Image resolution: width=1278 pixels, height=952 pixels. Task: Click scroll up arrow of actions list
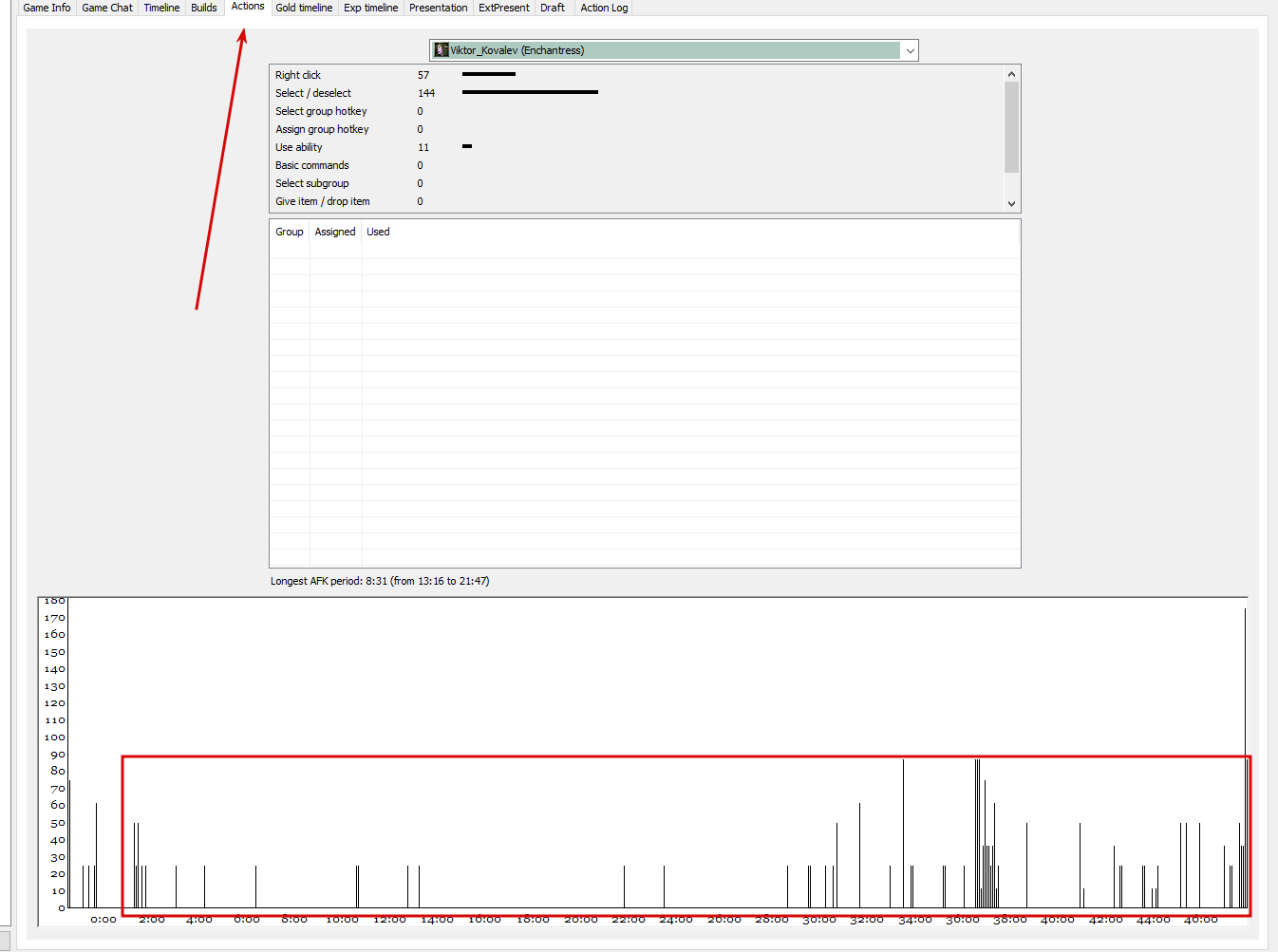(1011, 74)
